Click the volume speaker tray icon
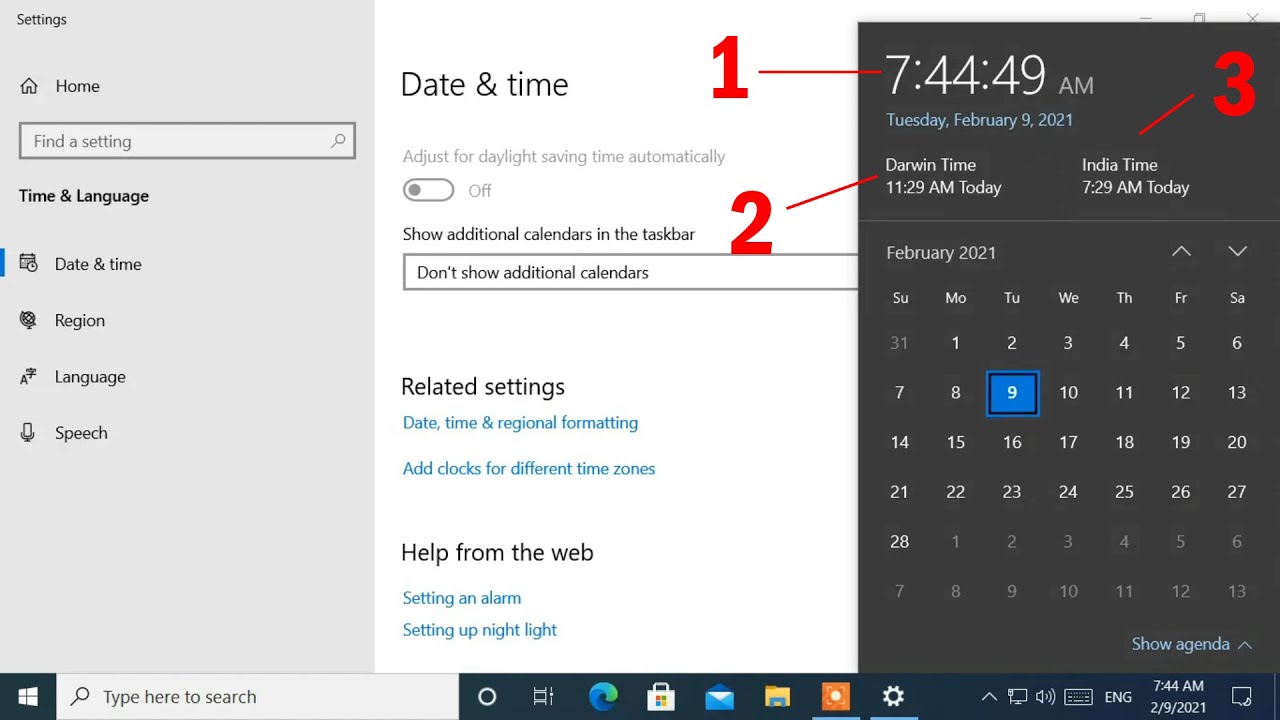The height and width of the screenshot is (720, 1280). pyautogui.click(x=1045, y=697)
